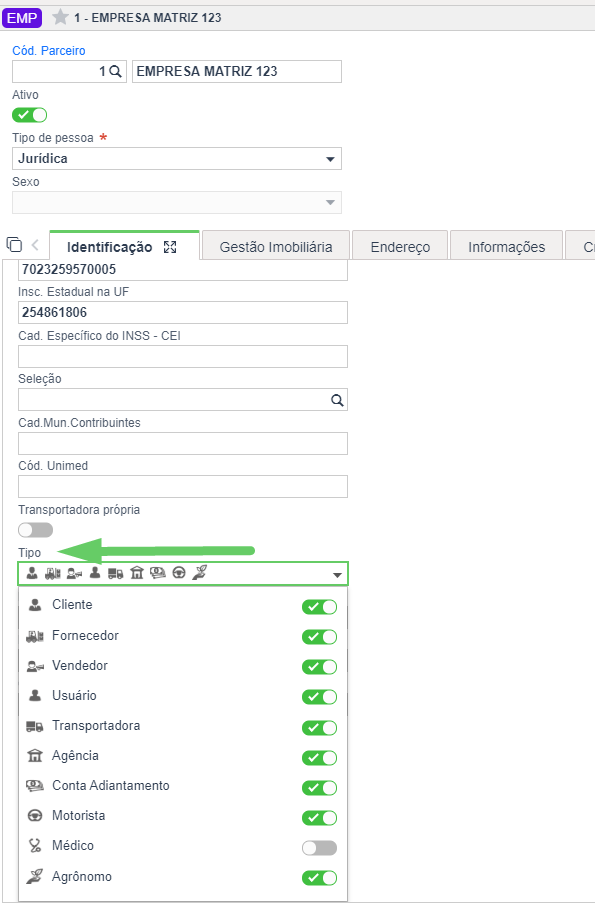Click the Cód. Unimed input field
The image size is (595, 905).
[183, 487]
